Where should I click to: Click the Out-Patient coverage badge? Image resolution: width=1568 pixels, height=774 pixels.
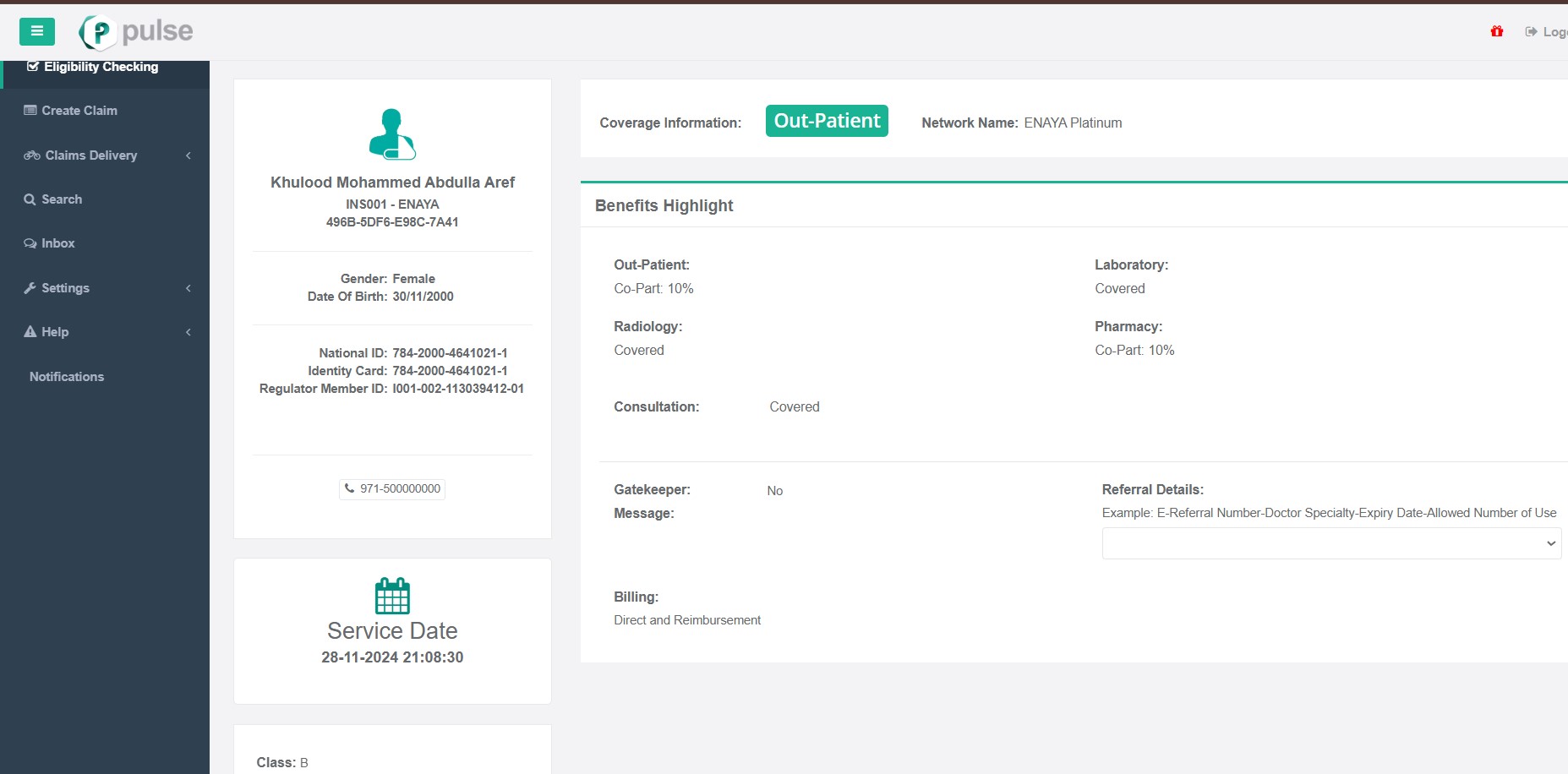(x=826, y=121)
